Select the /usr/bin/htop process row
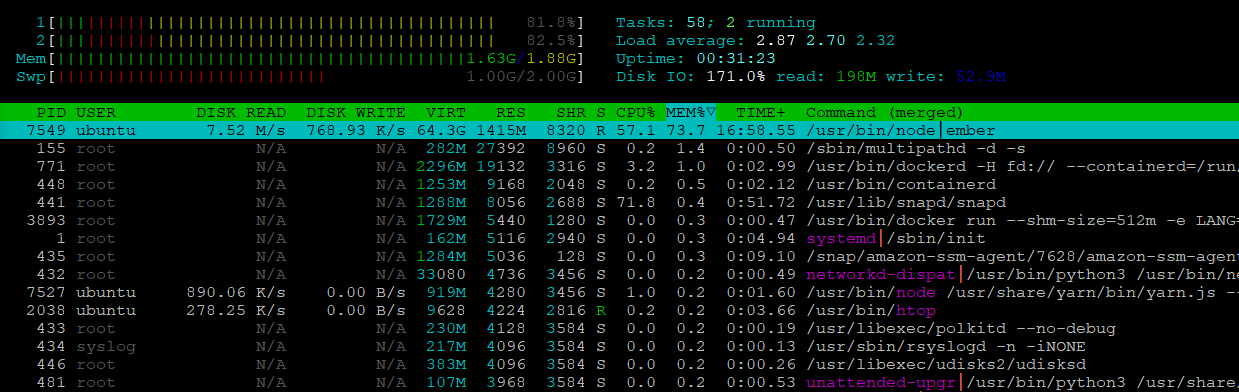Viewport: 1239px width, 392px height. coord(619,310)
